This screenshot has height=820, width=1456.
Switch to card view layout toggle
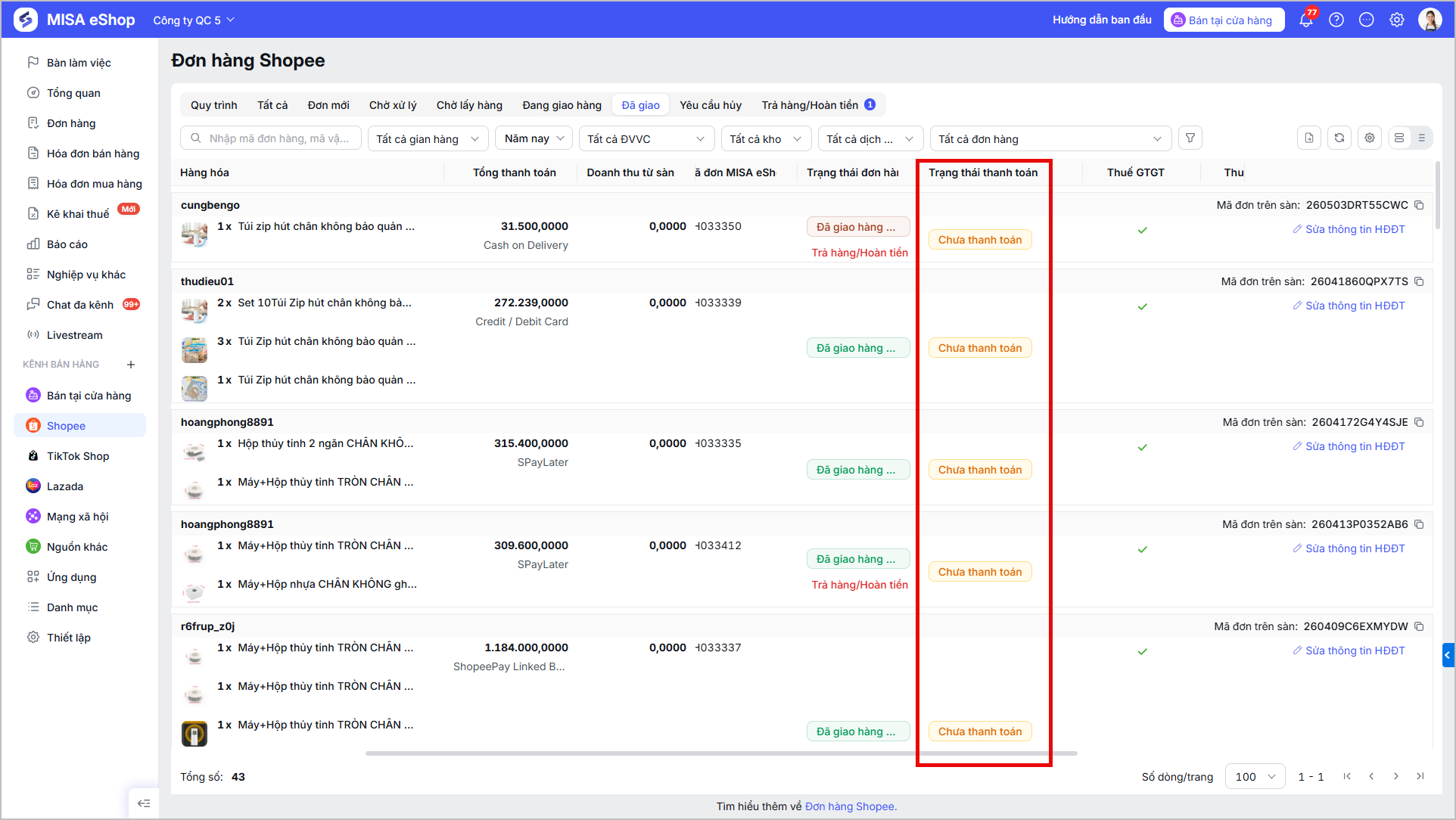coord(1399,138)
